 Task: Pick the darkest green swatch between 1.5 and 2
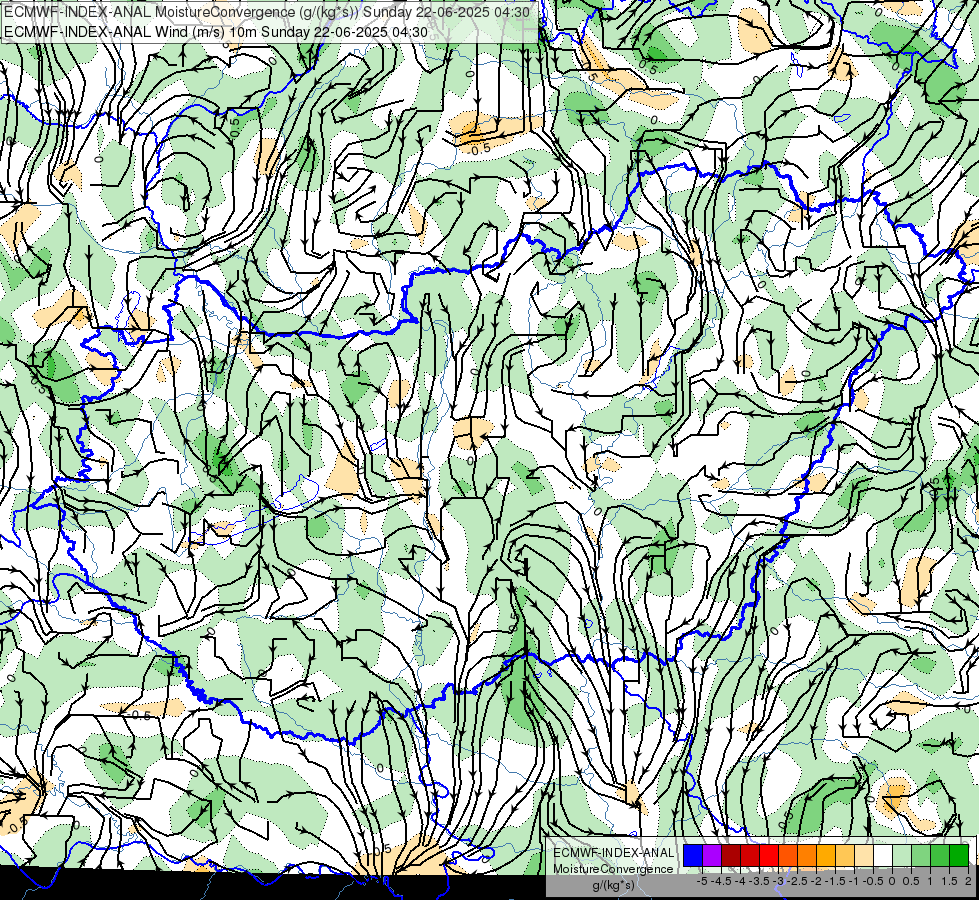[x=959, y=856]
